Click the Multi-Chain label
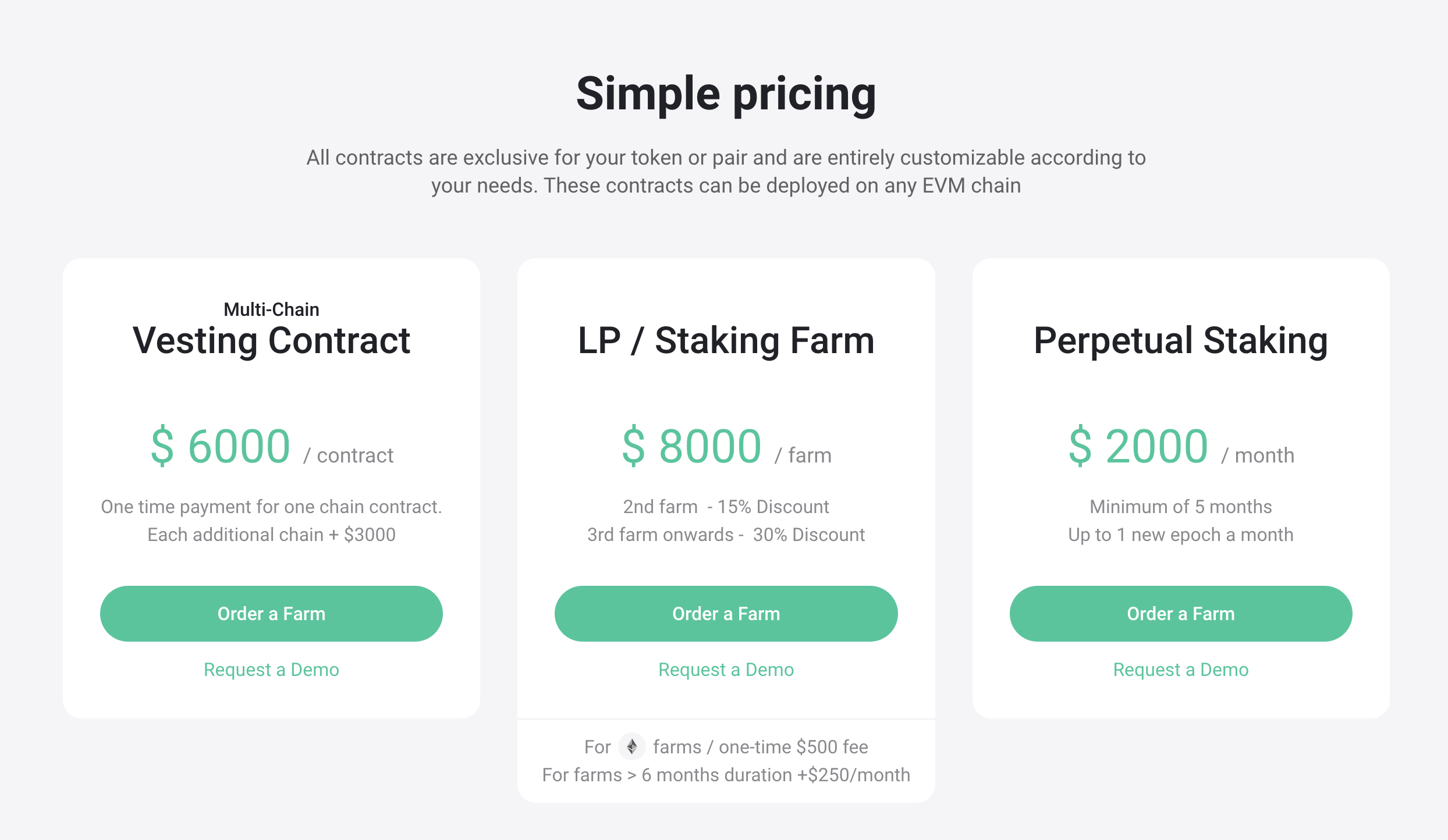This screenshot has width=1448, height=840. 271,309
